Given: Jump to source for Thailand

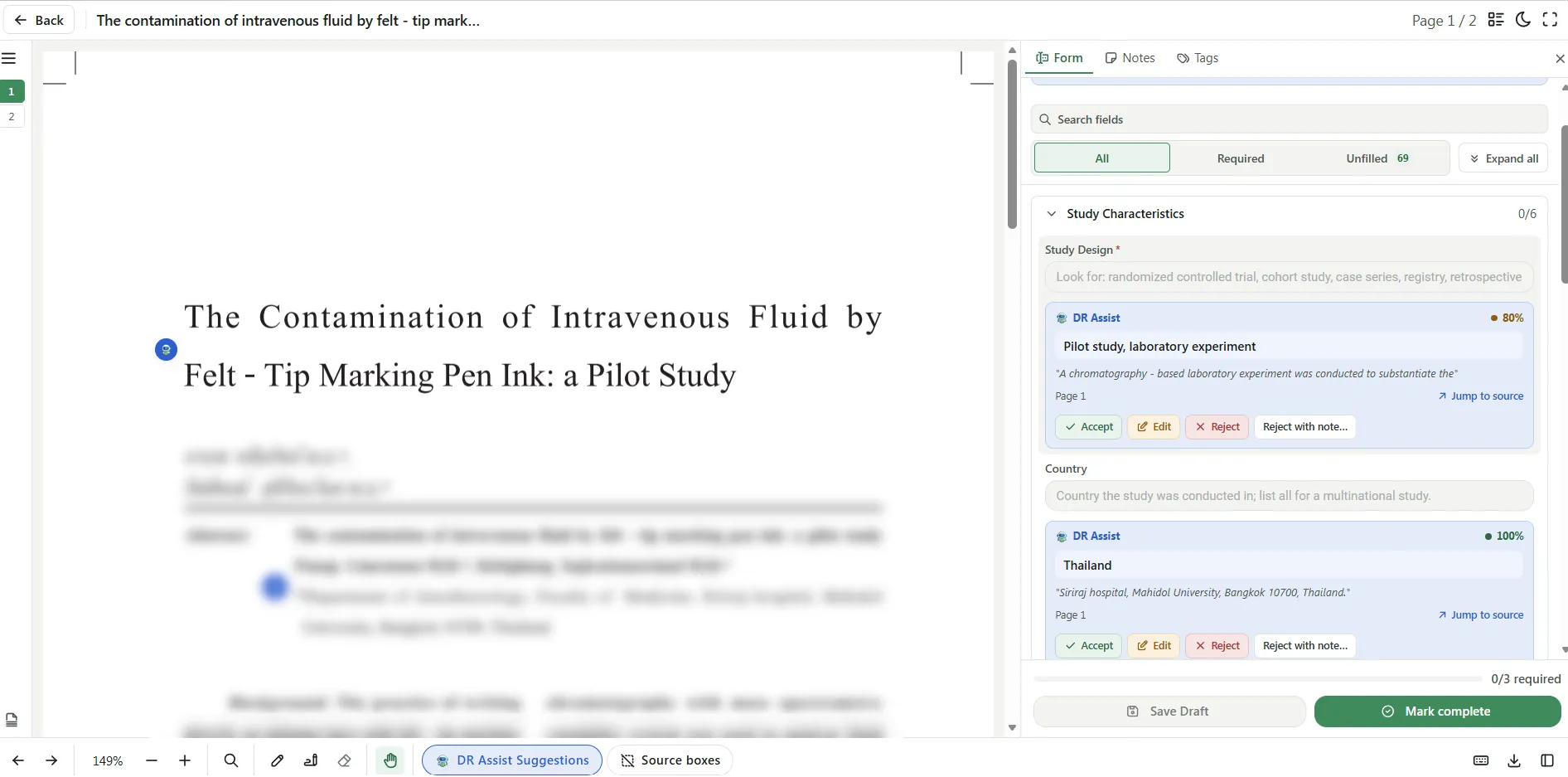Looking at the screenshot, I should [1481, 615].
